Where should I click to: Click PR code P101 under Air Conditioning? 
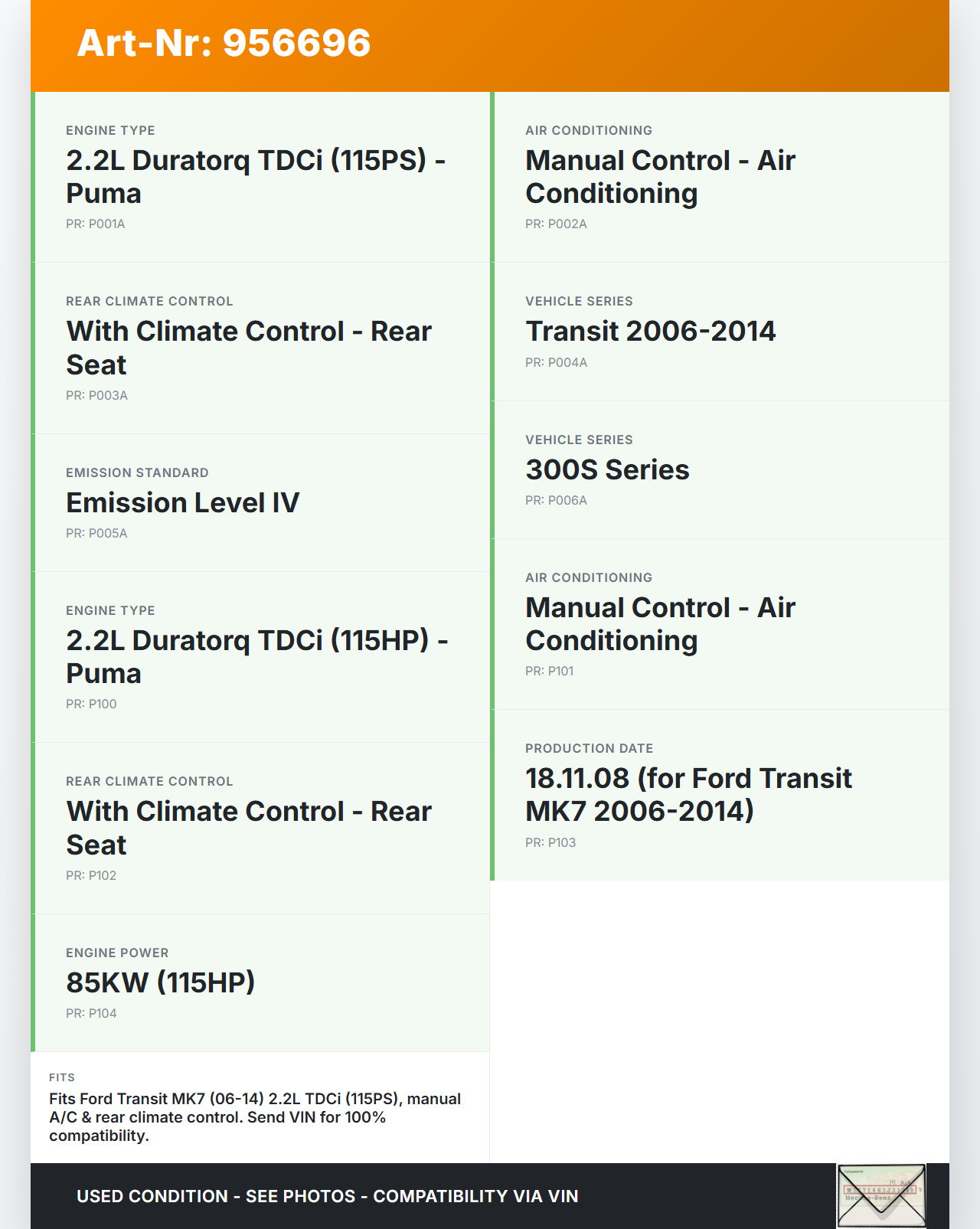click(x=549, y=672)
